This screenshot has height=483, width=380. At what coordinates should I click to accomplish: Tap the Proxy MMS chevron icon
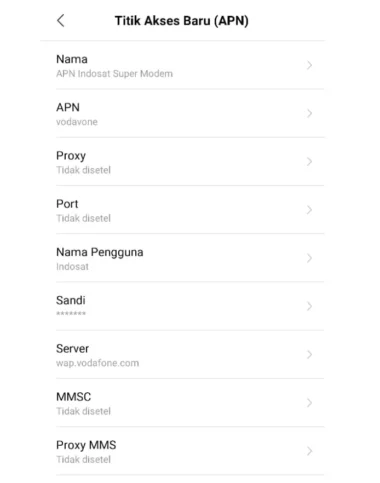309,451
